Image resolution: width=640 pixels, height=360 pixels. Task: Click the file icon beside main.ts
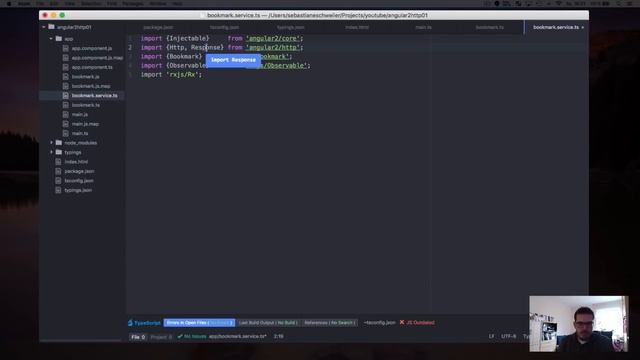(x=65, y=133)
